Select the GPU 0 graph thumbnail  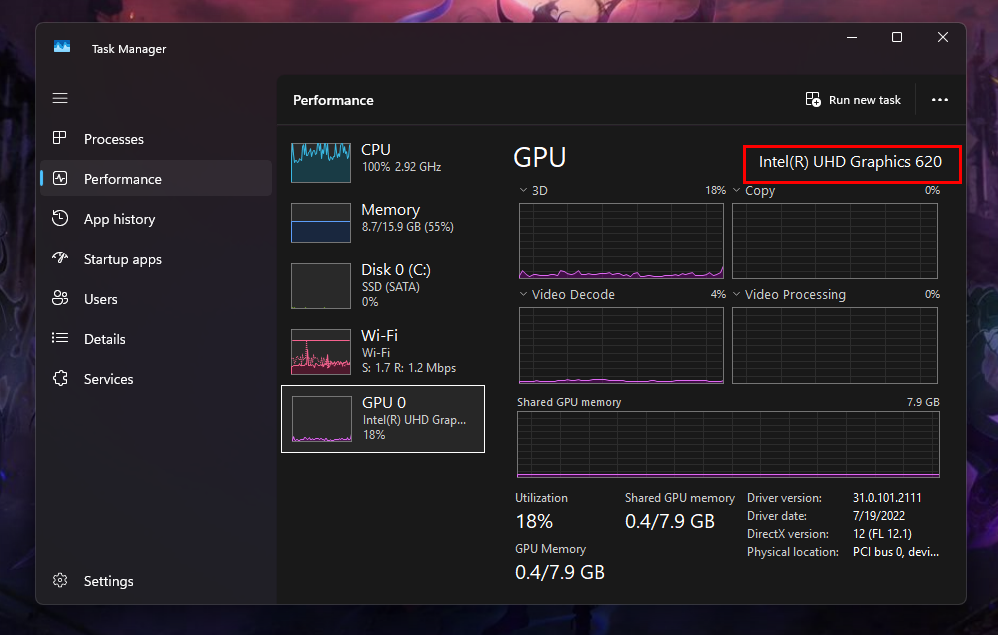(321, 419)
